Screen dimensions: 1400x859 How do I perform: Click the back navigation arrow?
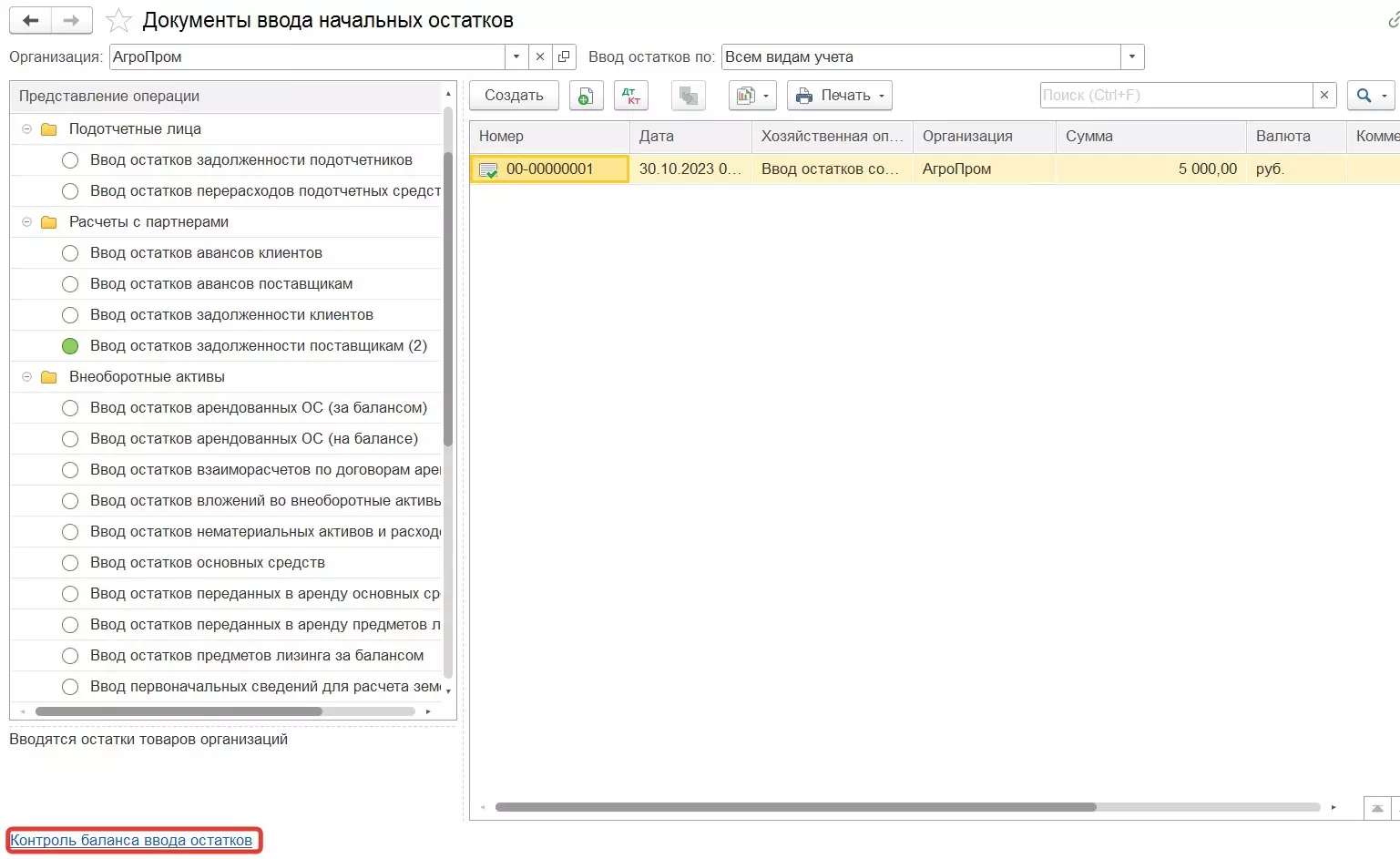[x=30, y=20]
